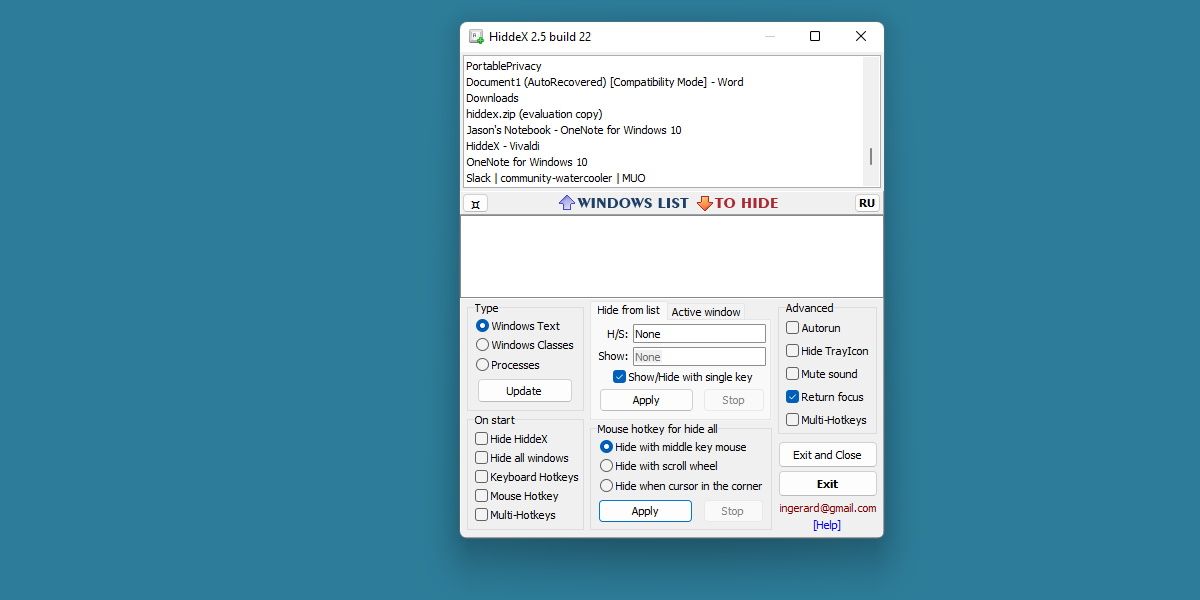Screen dimensions: 1200x600
Task: Close the HiddeX window
Action: click(x=861, y=37)
